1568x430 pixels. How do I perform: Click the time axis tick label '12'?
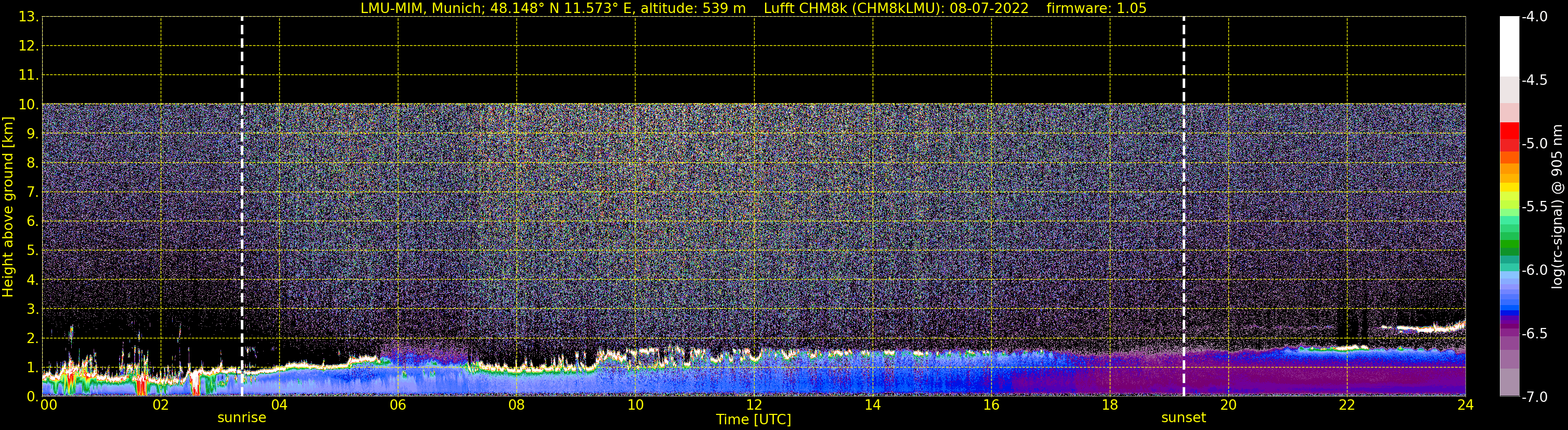click(x=754, y=405)
